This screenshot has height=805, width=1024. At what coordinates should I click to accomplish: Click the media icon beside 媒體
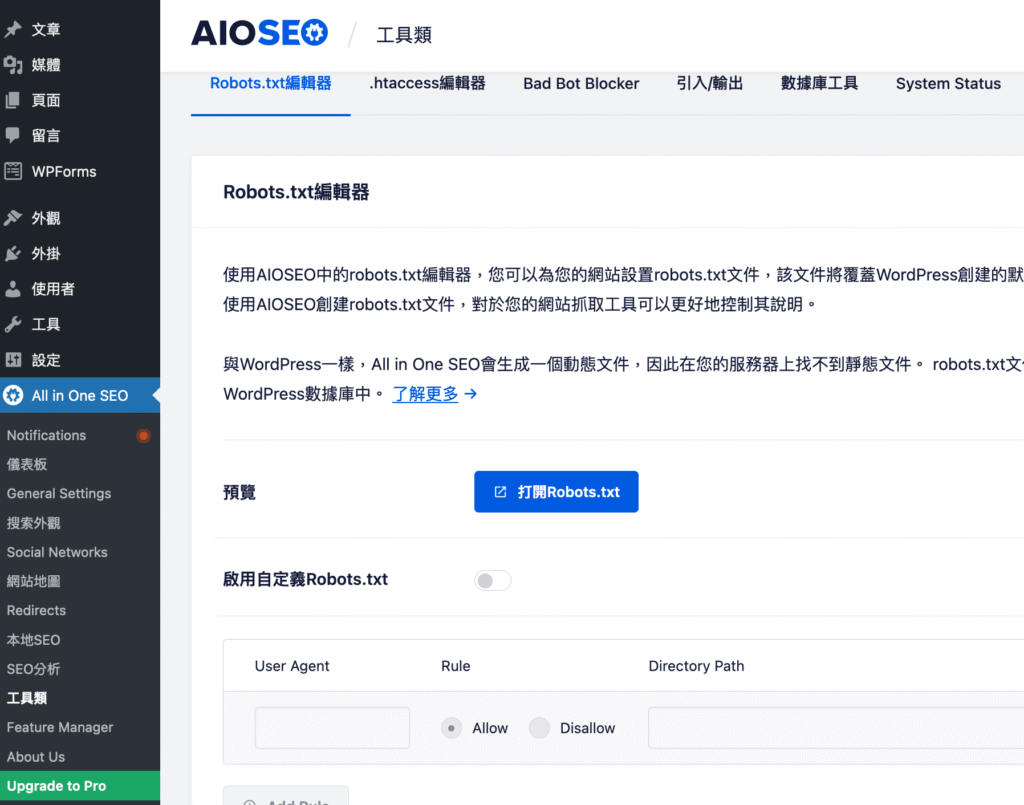(13, 65)
